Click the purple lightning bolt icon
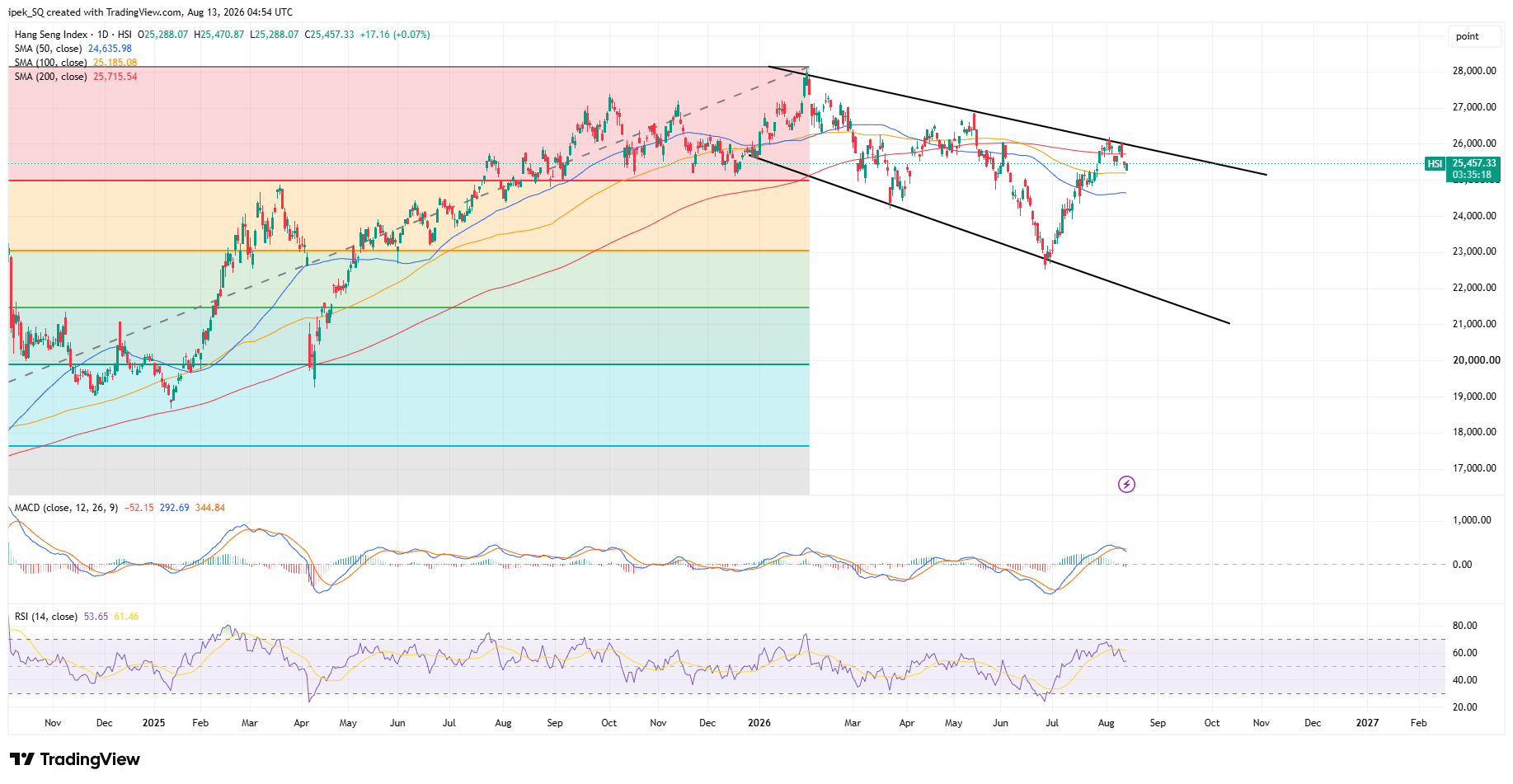 [1126, 484]
